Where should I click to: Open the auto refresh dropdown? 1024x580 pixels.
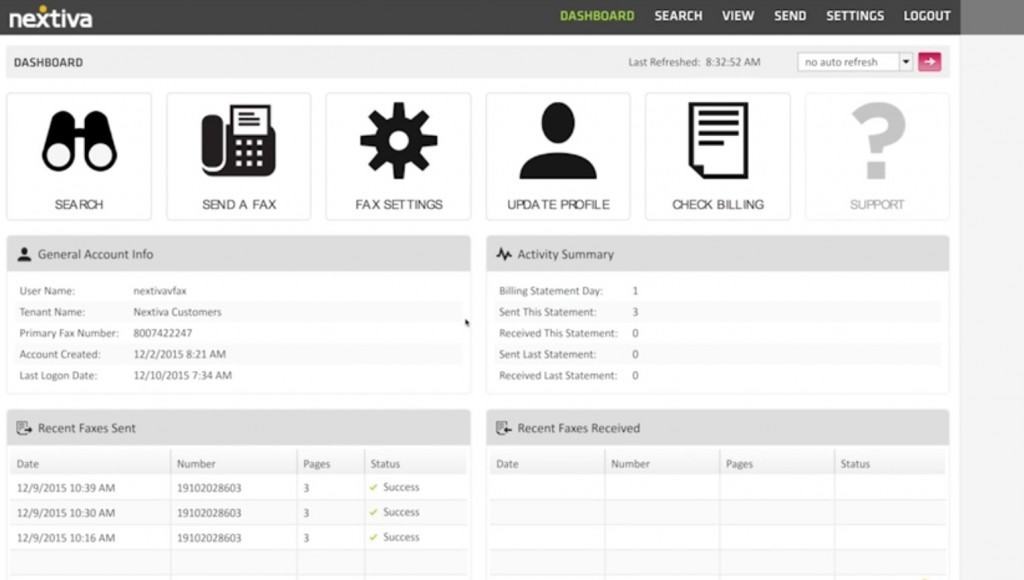[845, 61]
